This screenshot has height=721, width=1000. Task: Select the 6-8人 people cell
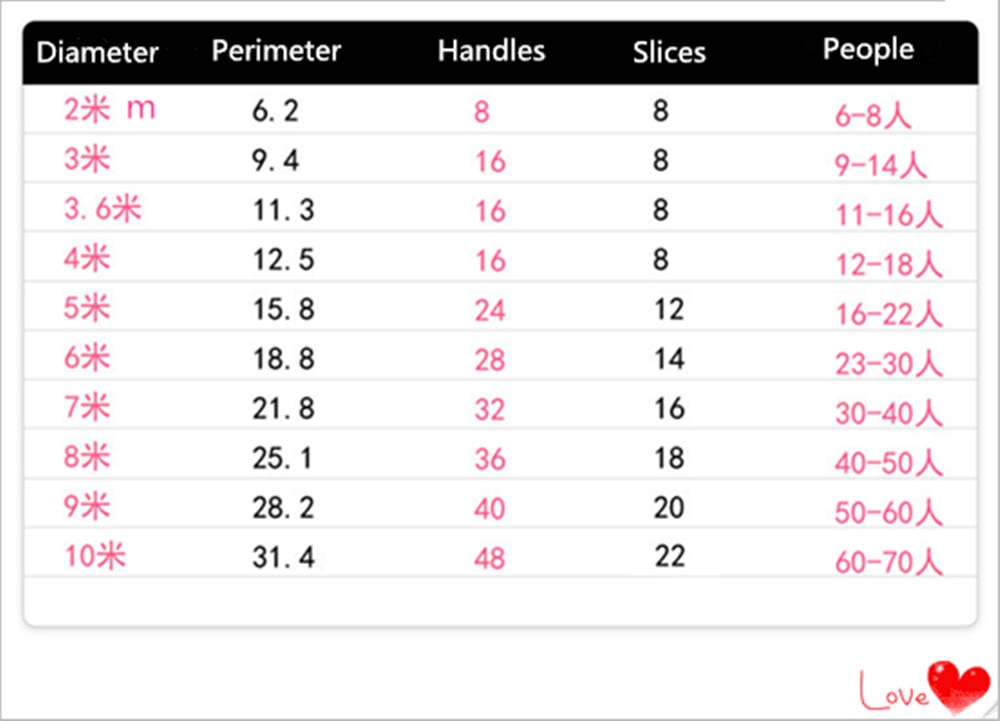pos(873,115)
